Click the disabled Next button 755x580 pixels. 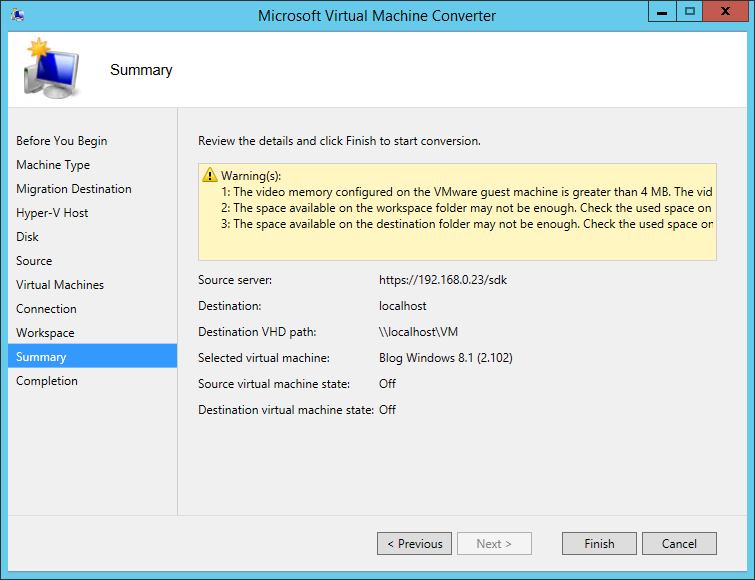point(494,543)
